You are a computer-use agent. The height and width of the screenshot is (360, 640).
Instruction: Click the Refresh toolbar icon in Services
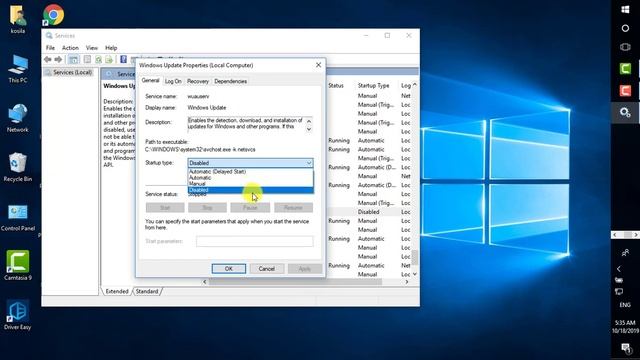98,60
